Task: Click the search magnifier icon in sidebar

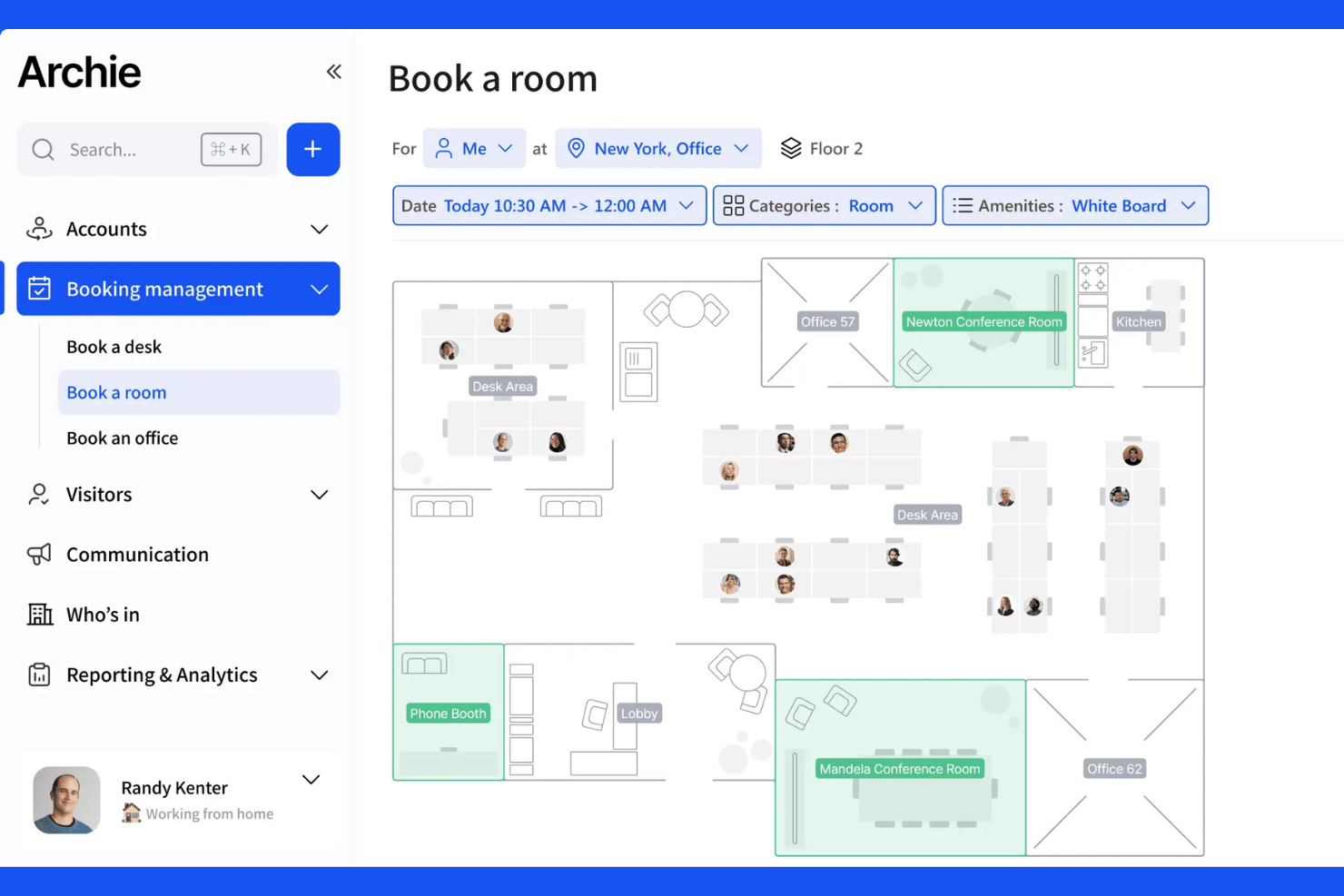Action: coord(43,149)
